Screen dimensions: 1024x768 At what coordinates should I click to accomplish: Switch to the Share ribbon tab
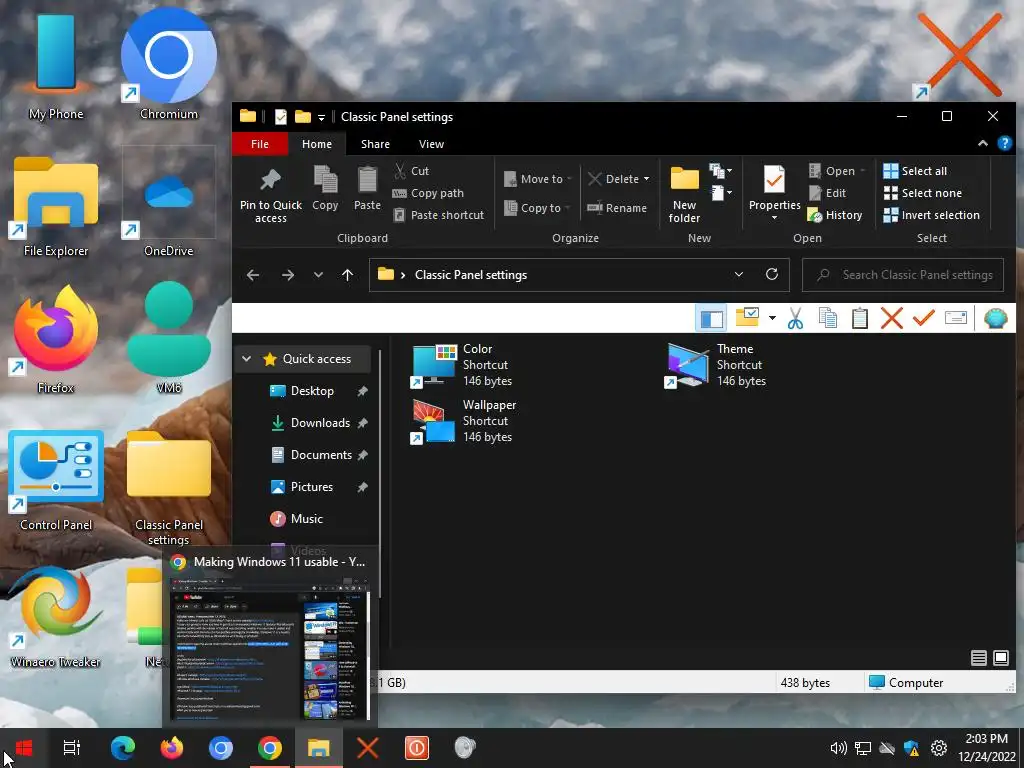375,144
